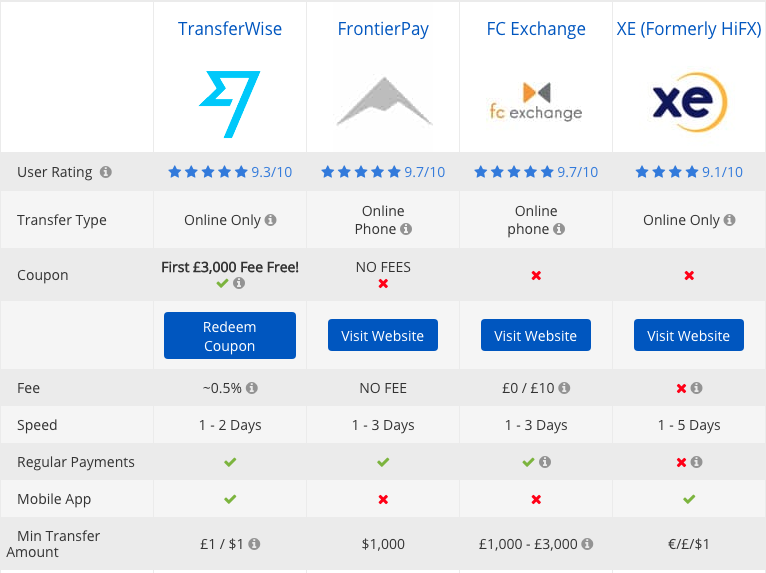This screenshot has width=766, height=573.
Task: Click red cross in XE coupon cell
Action: point(689,276)
